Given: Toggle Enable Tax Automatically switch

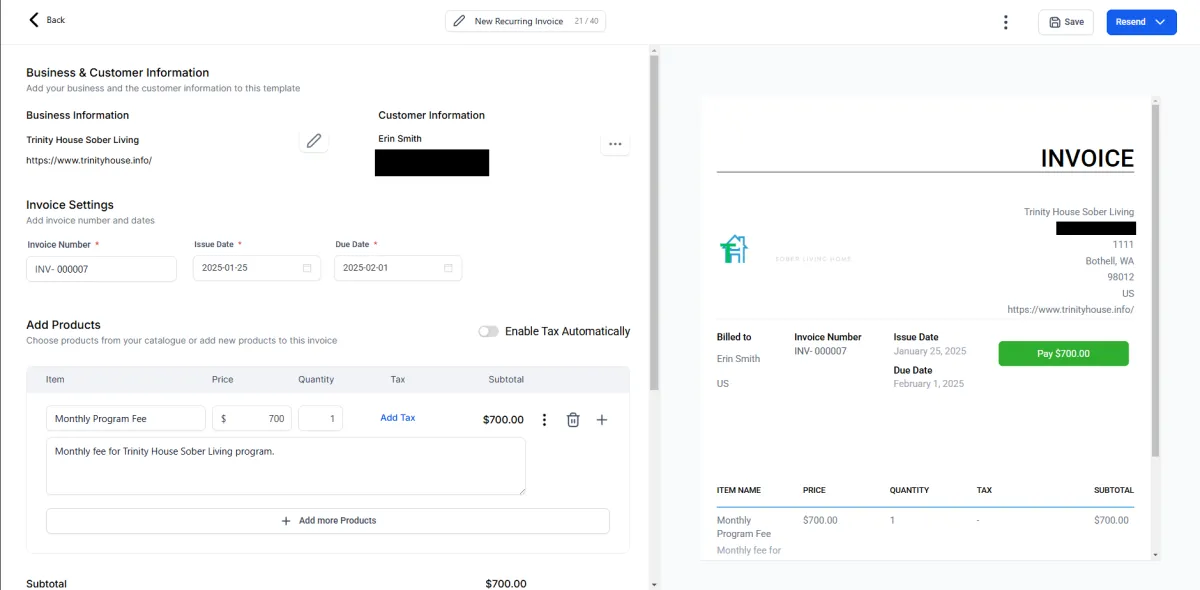Looking at the screenshot, I should 488,331.
